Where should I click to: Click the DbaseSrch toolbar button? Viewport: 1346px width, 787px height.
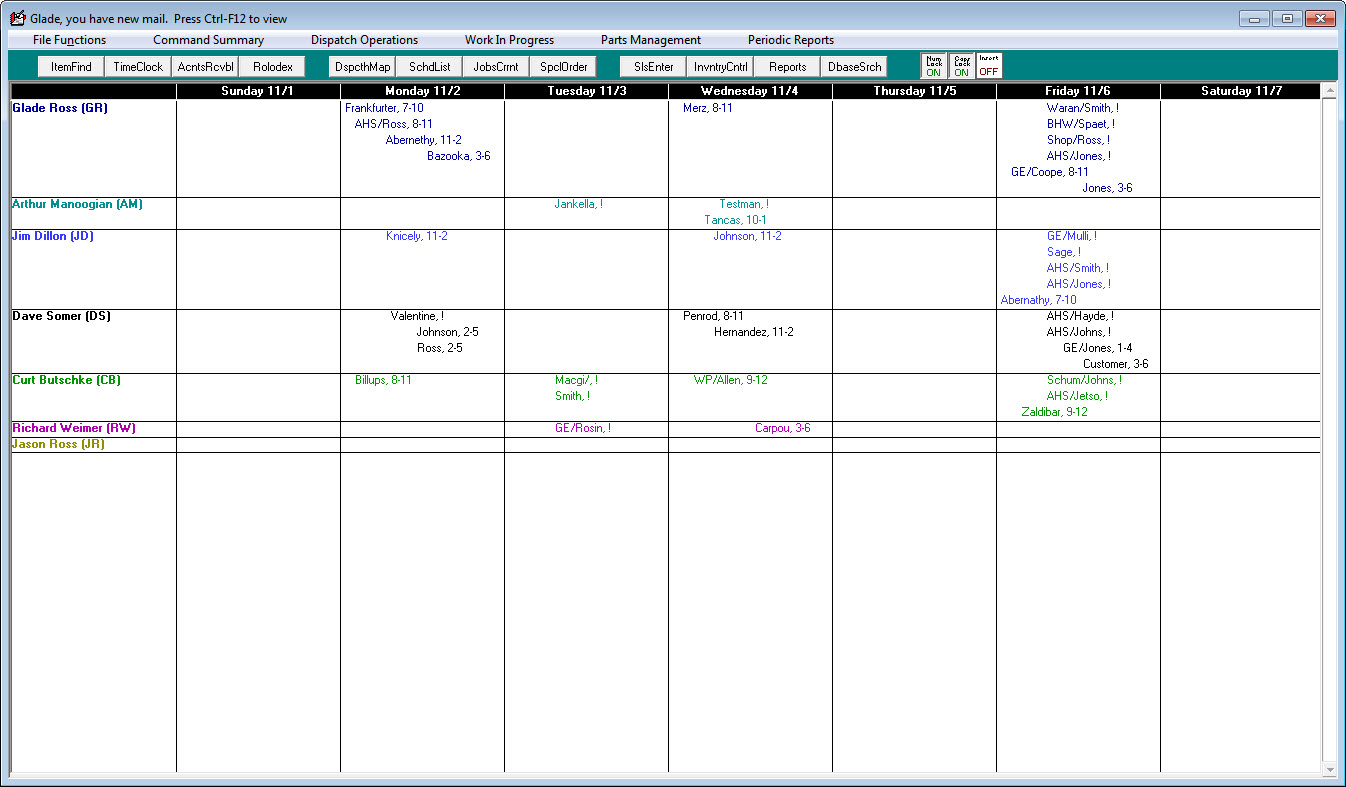pyautogui.click(x=855, y=67)
